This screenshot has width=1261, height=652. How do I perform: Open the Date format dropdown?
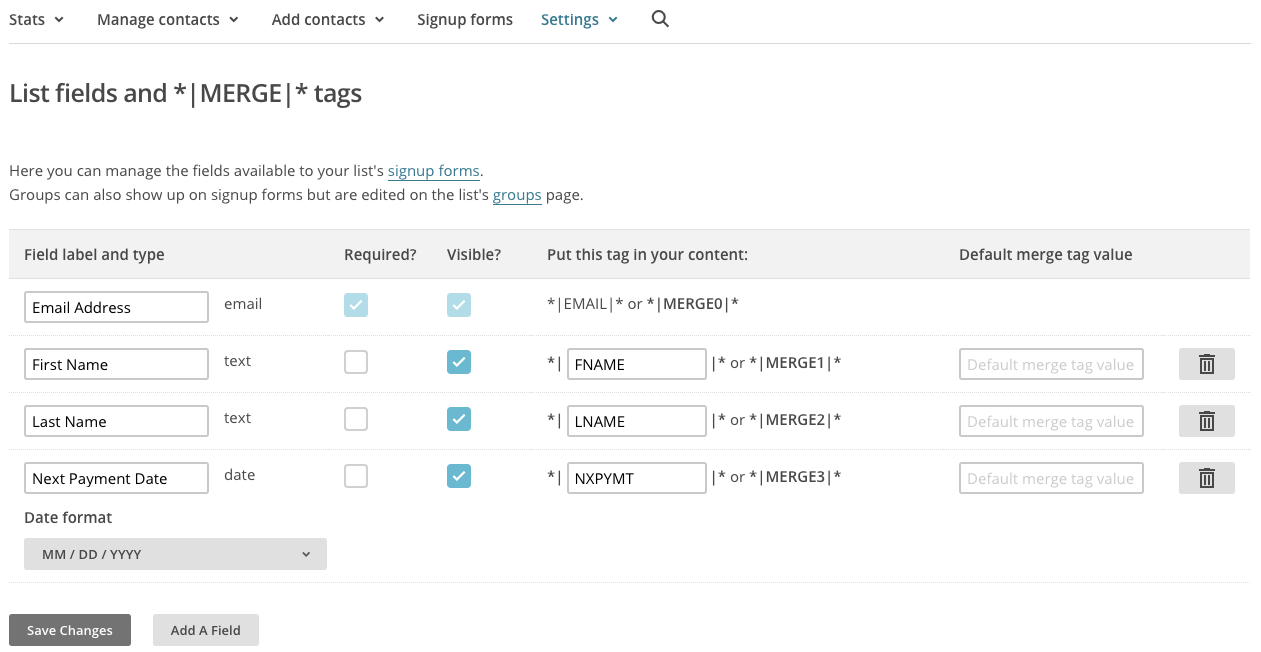(x=175, y=554)
